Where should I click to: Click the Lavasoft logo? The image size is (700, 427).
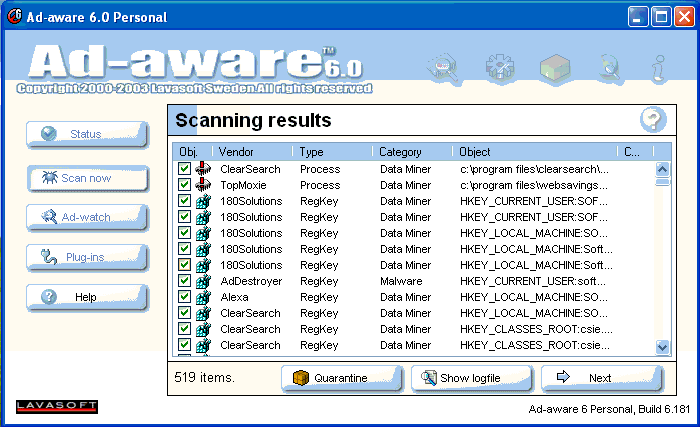click(x=57, y=405)
